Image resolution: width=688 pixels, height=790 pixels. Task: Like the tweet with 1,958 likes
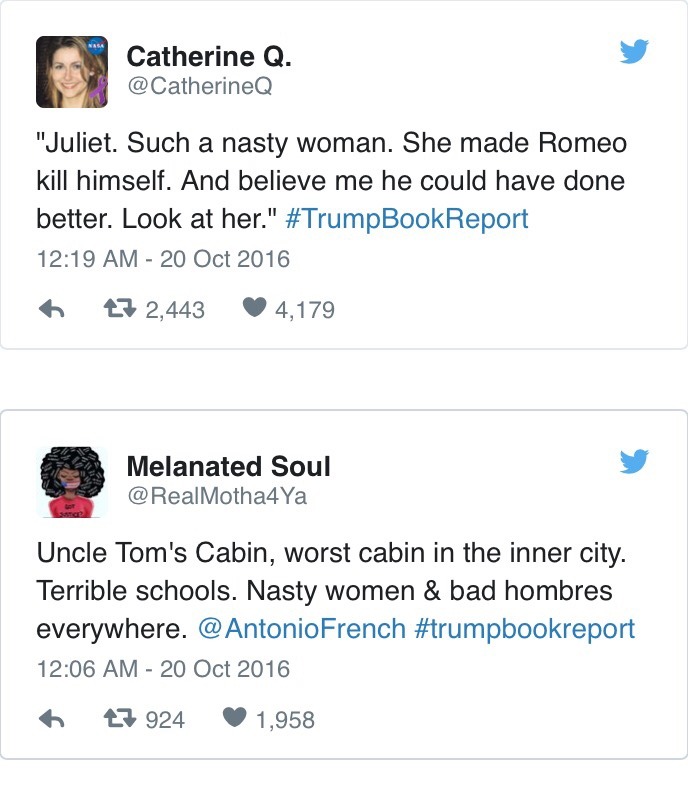tap(236, 719)
